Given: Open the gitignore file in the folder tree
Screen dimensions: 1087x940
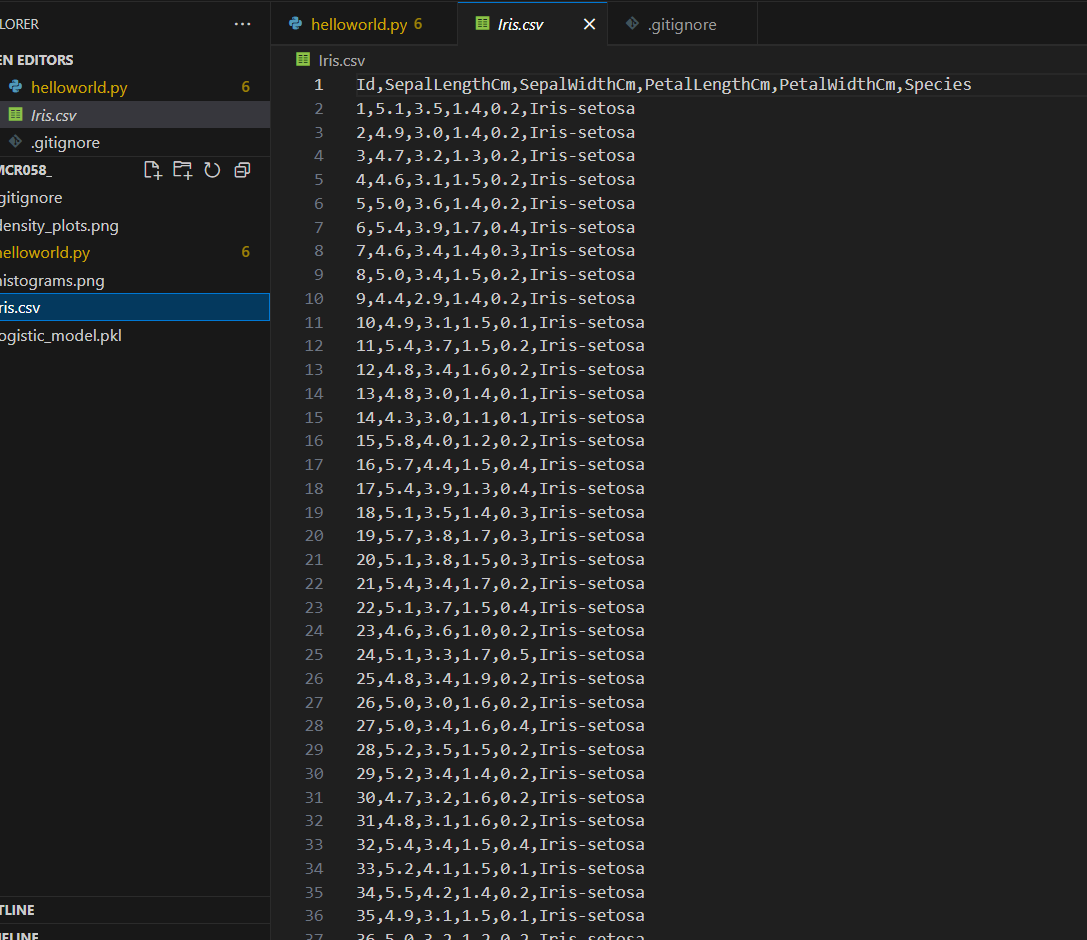Looking at the screenshot, I should click(134, 198).
